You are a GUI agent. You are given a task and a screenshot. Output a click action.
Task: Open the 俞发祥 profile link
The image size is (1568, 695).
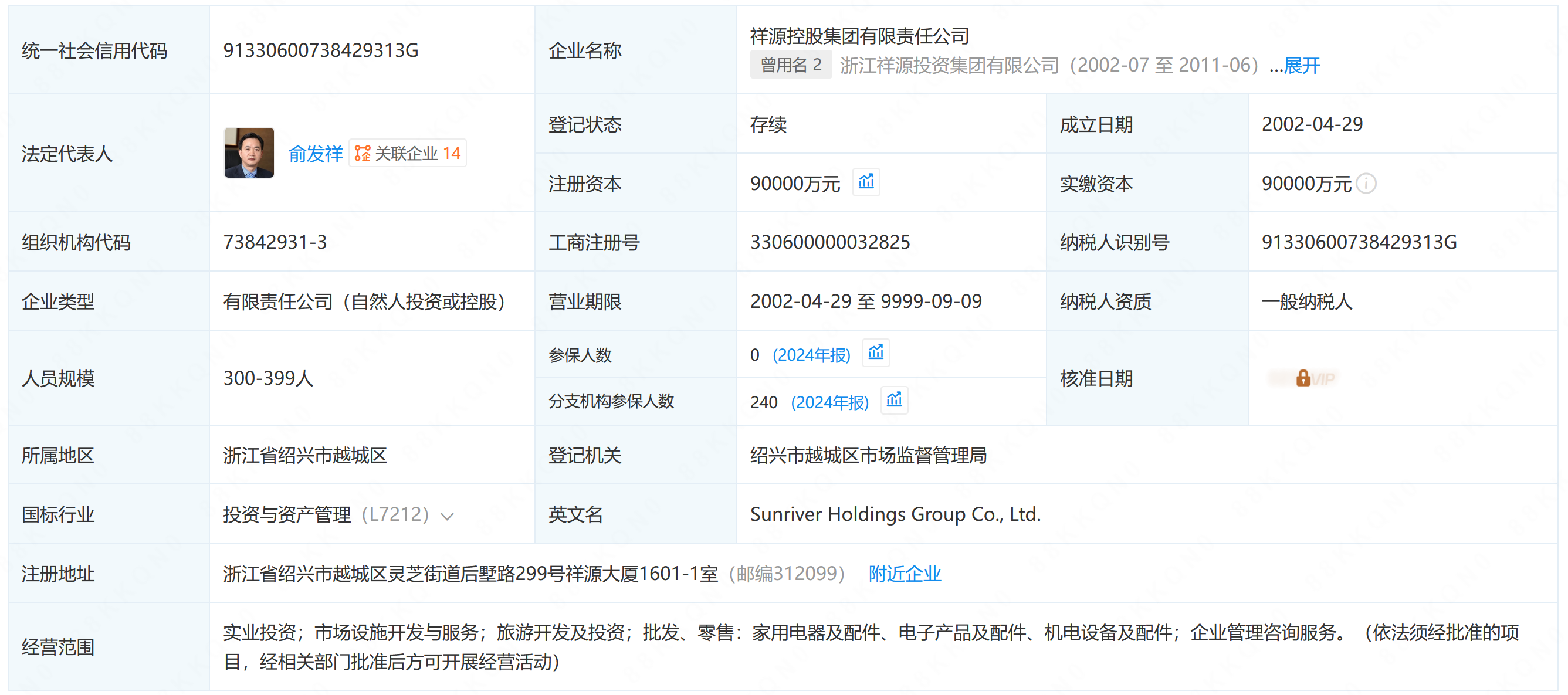pyautogui.click(x=316, y=154)
